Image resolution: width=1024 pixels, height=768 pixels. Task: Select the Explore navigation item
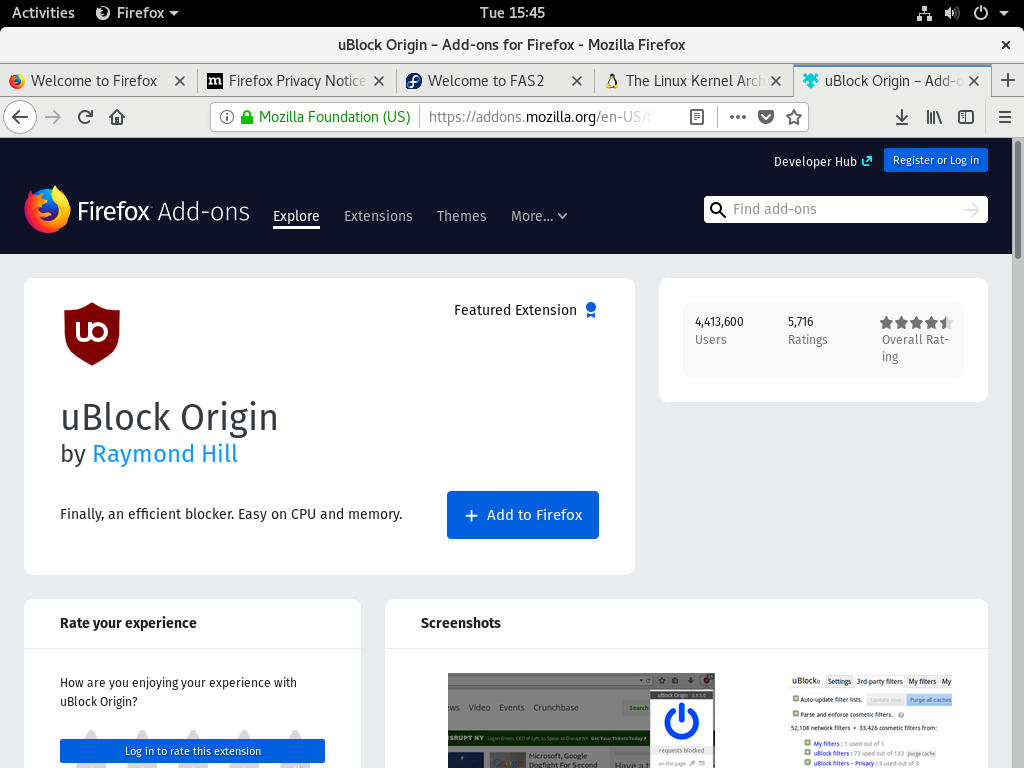[296, 216]
